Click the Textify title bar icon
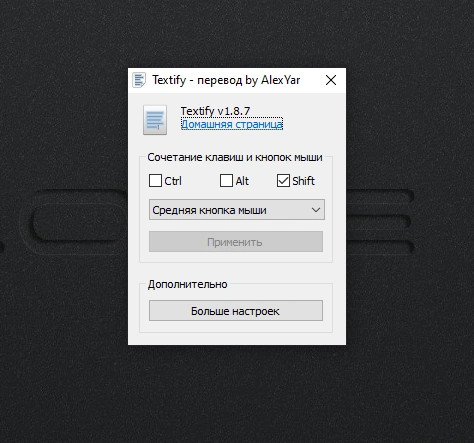 (139, 80)
